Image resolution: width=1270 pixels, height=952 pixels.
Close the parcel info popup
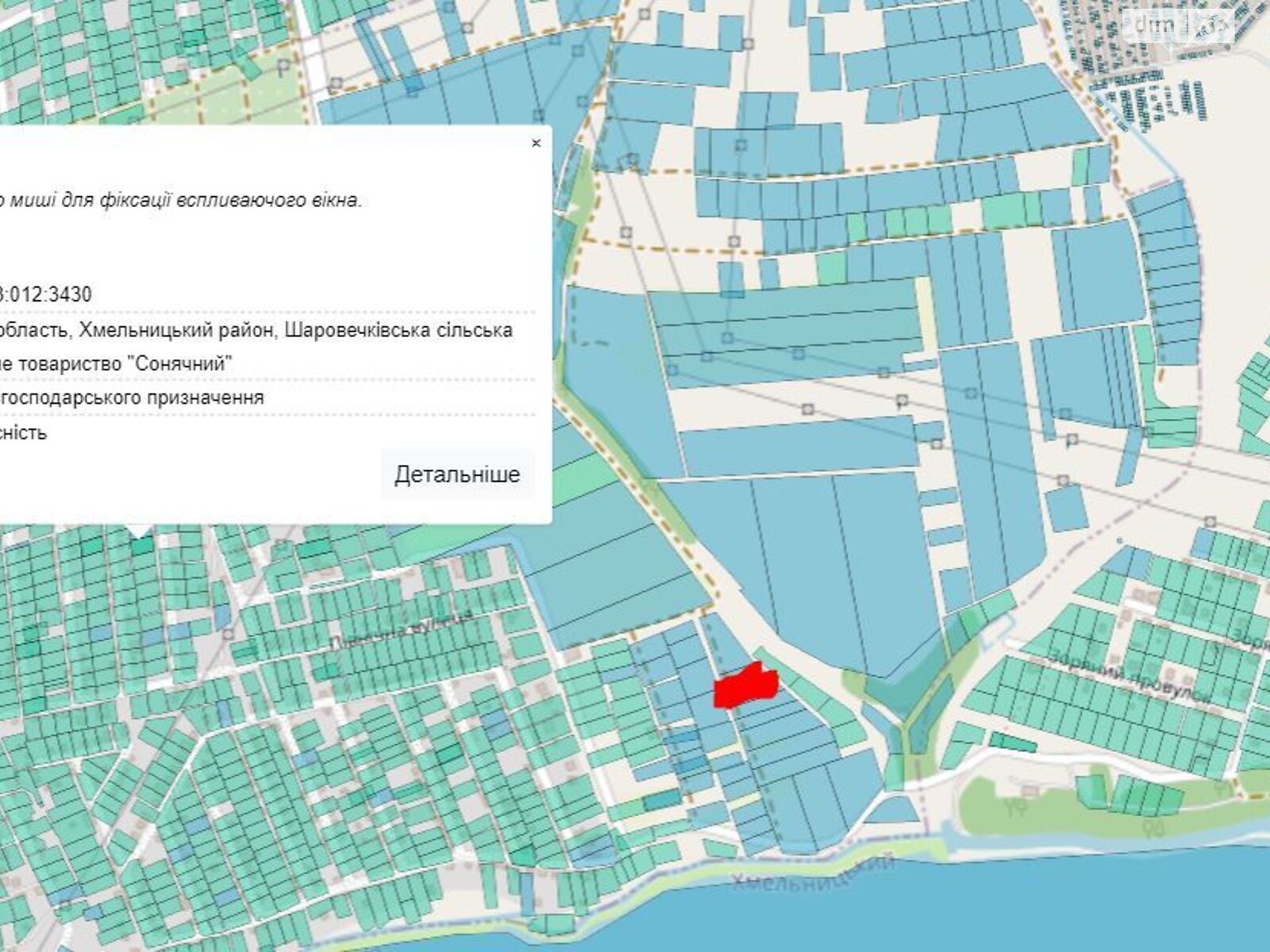[x=536, y=144]
